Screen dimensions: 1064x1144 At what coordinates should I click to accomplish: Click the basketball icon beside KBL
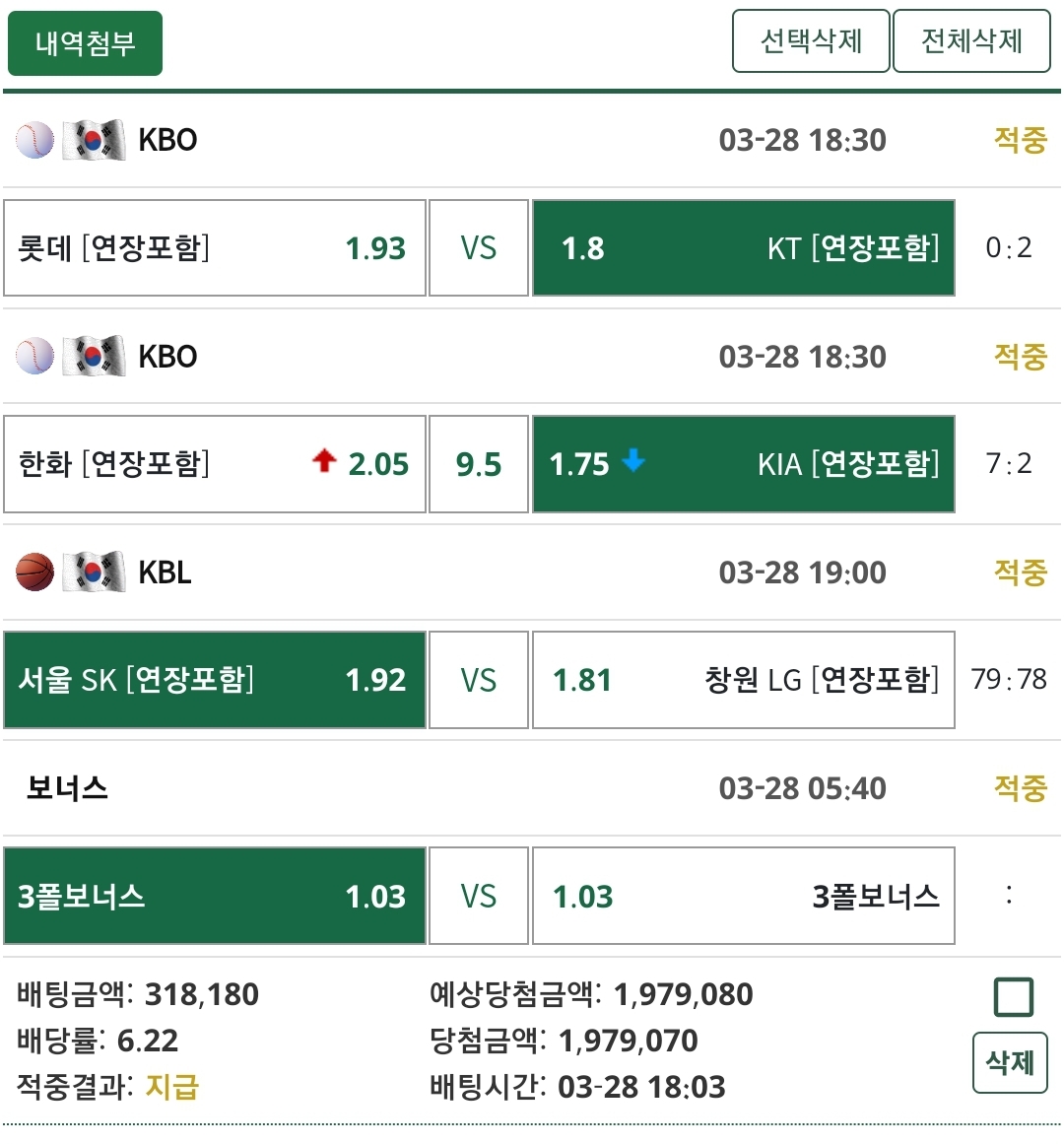click(x=34, y=572)
